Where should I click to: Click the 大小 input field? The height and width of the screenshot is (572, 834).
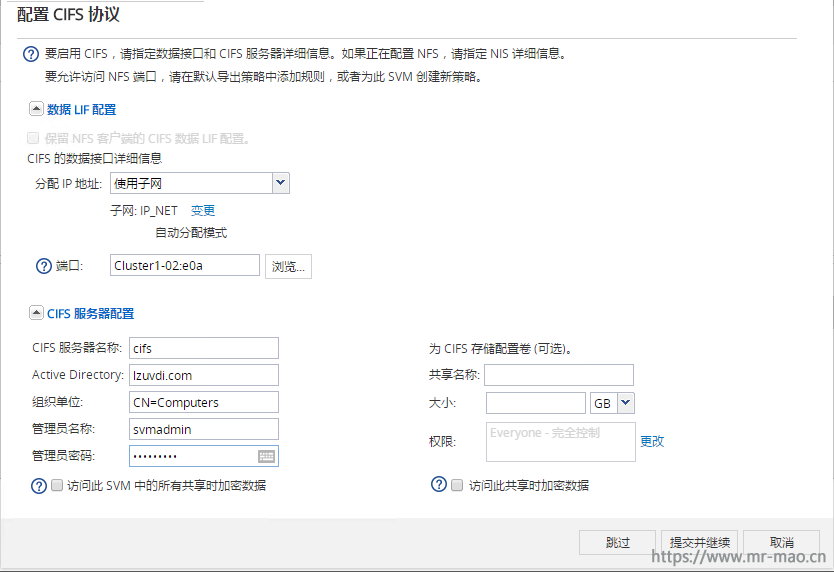click(x=536, y=403)
